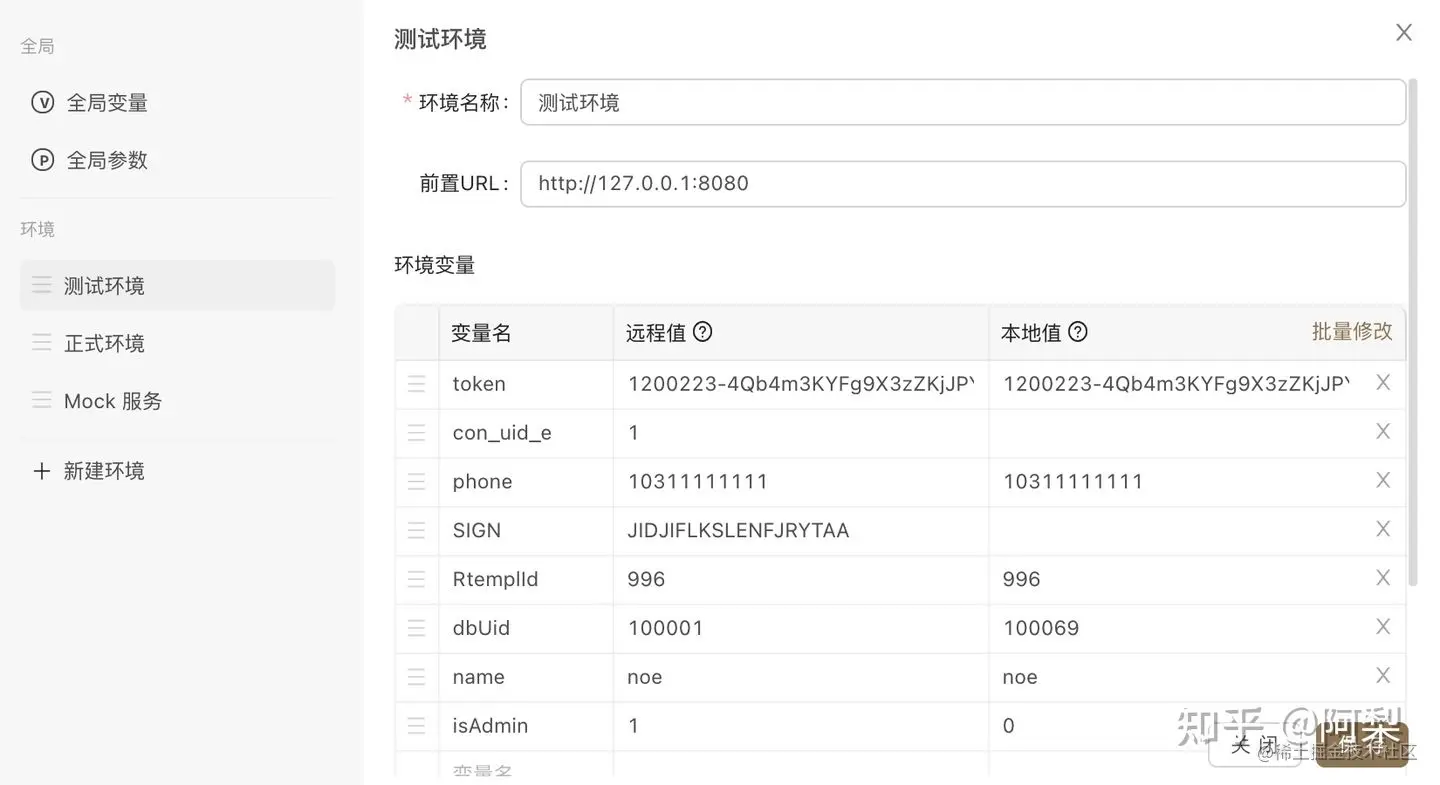The height and width of the screenshot is (785, 1440).
Task: Delete the token variable row
Action: (x=1383, y=382)
